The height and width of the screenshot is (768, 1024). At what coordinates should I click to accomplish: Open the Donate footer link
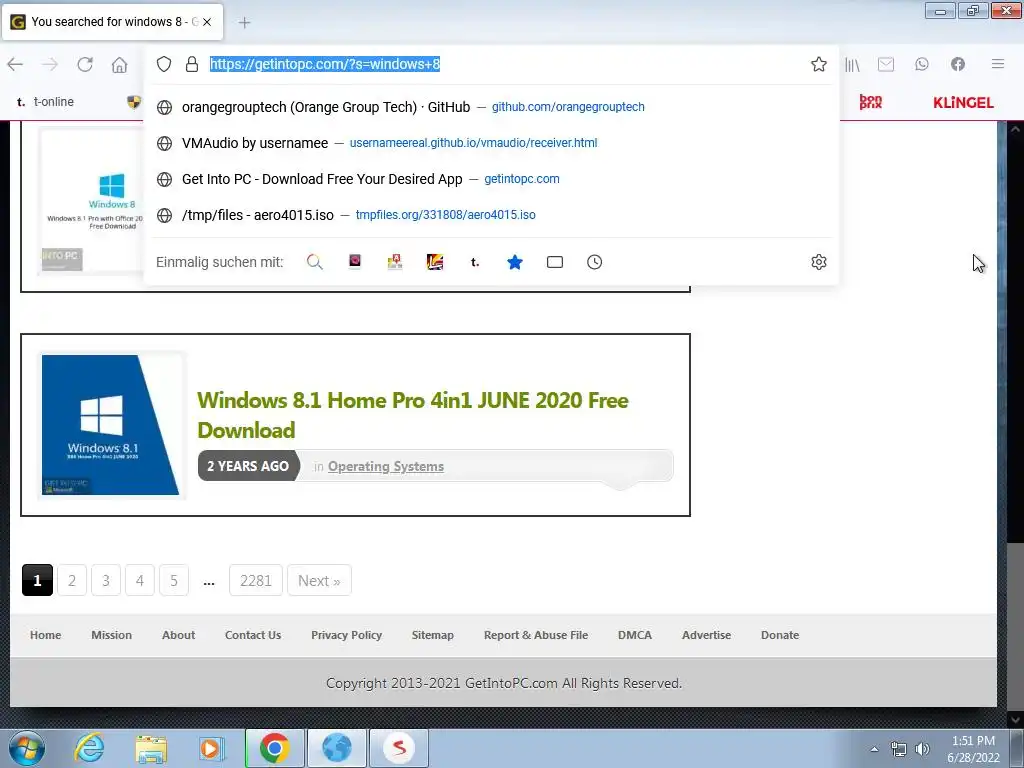coord(780,635)
